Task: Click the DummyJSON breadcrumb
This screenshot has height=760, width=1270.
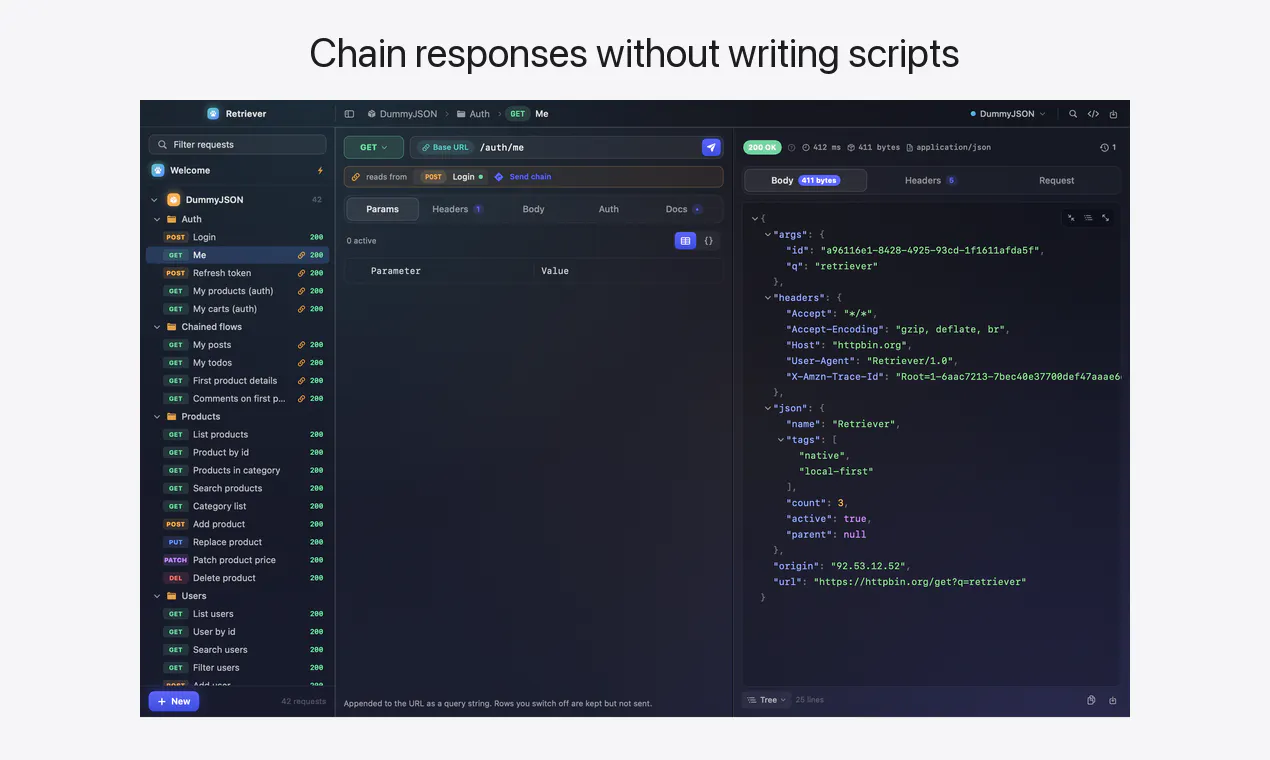Action: (x=402, y=114)
